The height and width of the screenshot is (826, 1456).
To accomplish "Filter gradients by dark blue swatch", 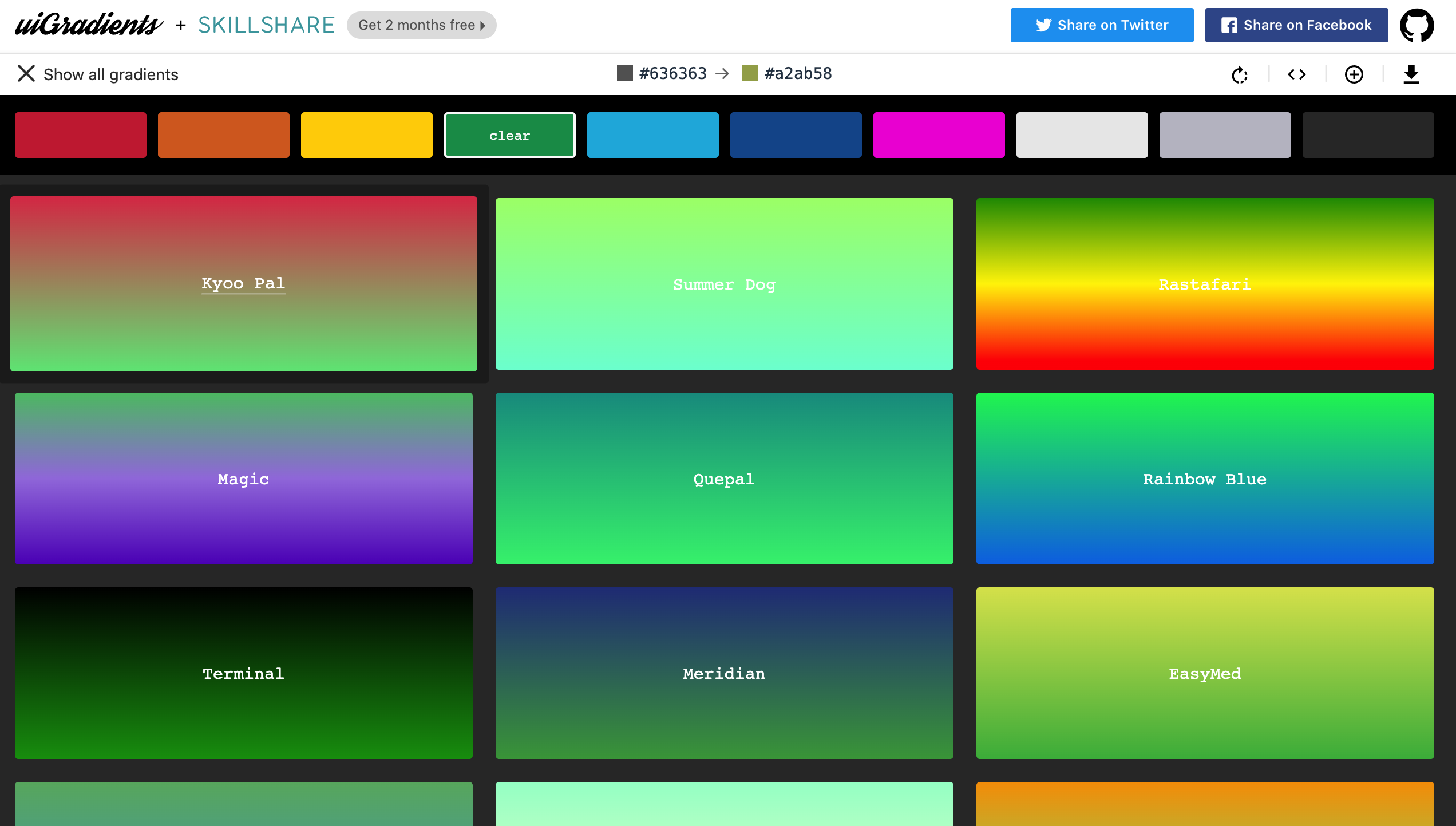I will pyautogui.click(x=796, y=135).
